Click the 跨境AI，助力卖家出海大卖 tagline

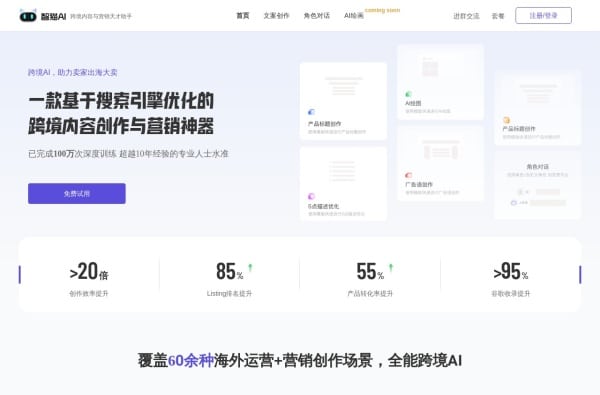click(x=73, y=72)
